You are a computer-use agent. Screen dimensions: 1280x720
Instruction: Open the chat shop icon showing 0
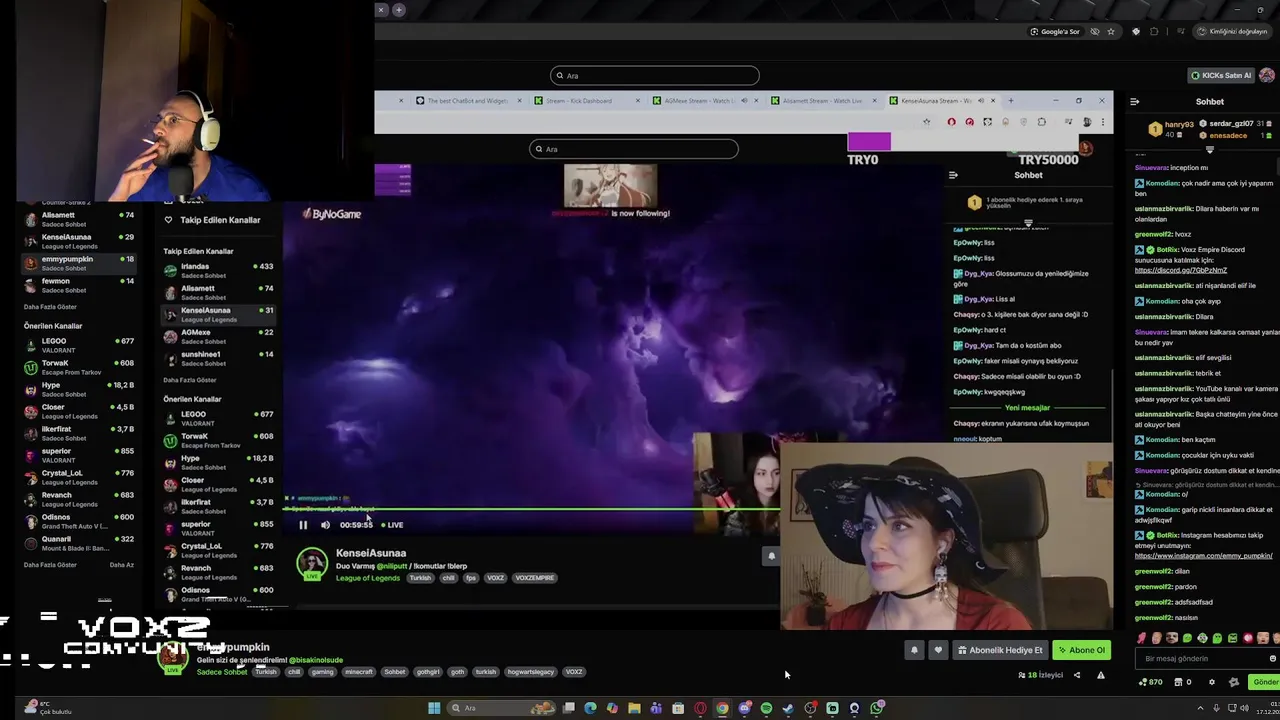click(1182, 682)
